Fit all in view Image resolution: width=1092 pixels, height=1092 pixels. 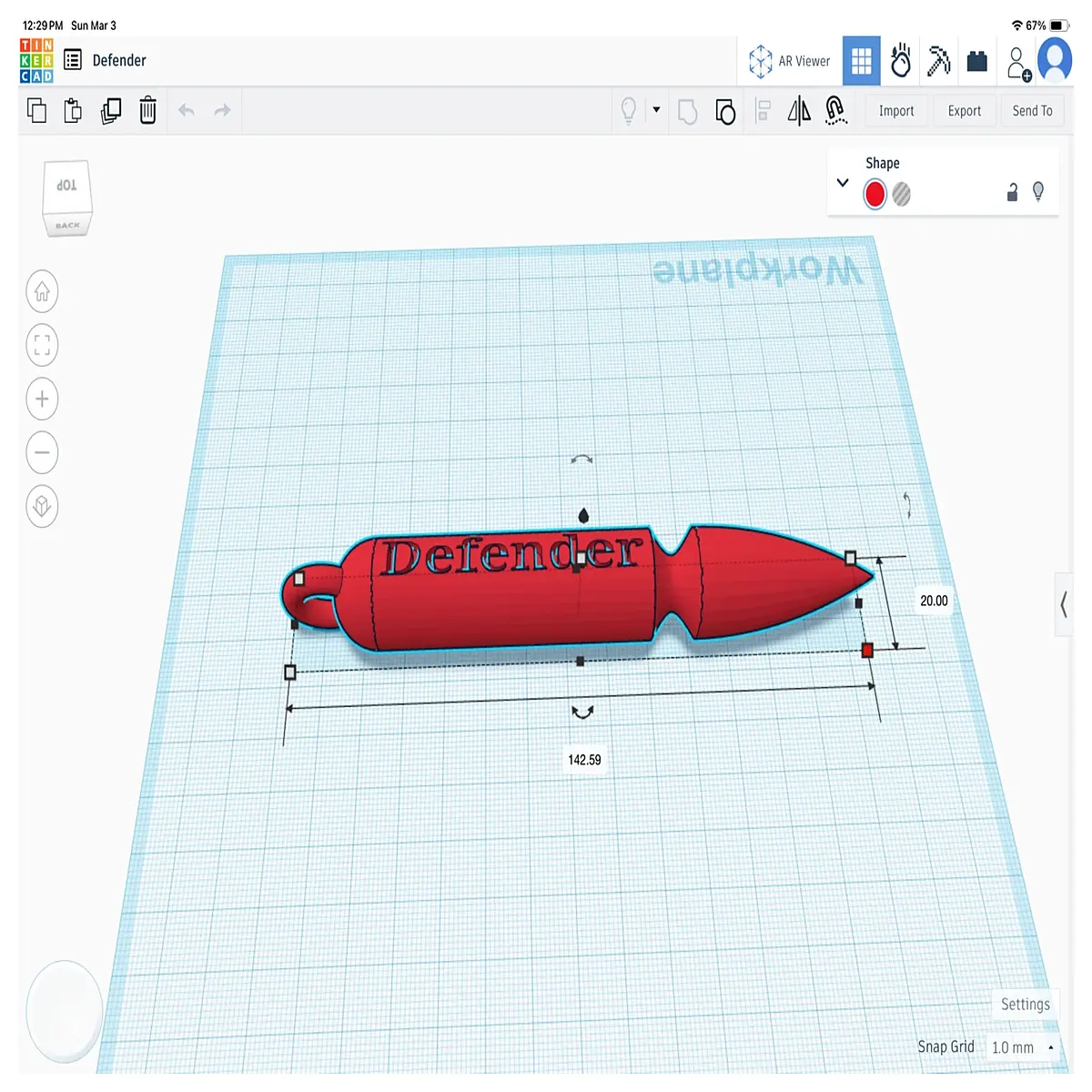coord(42,345)
